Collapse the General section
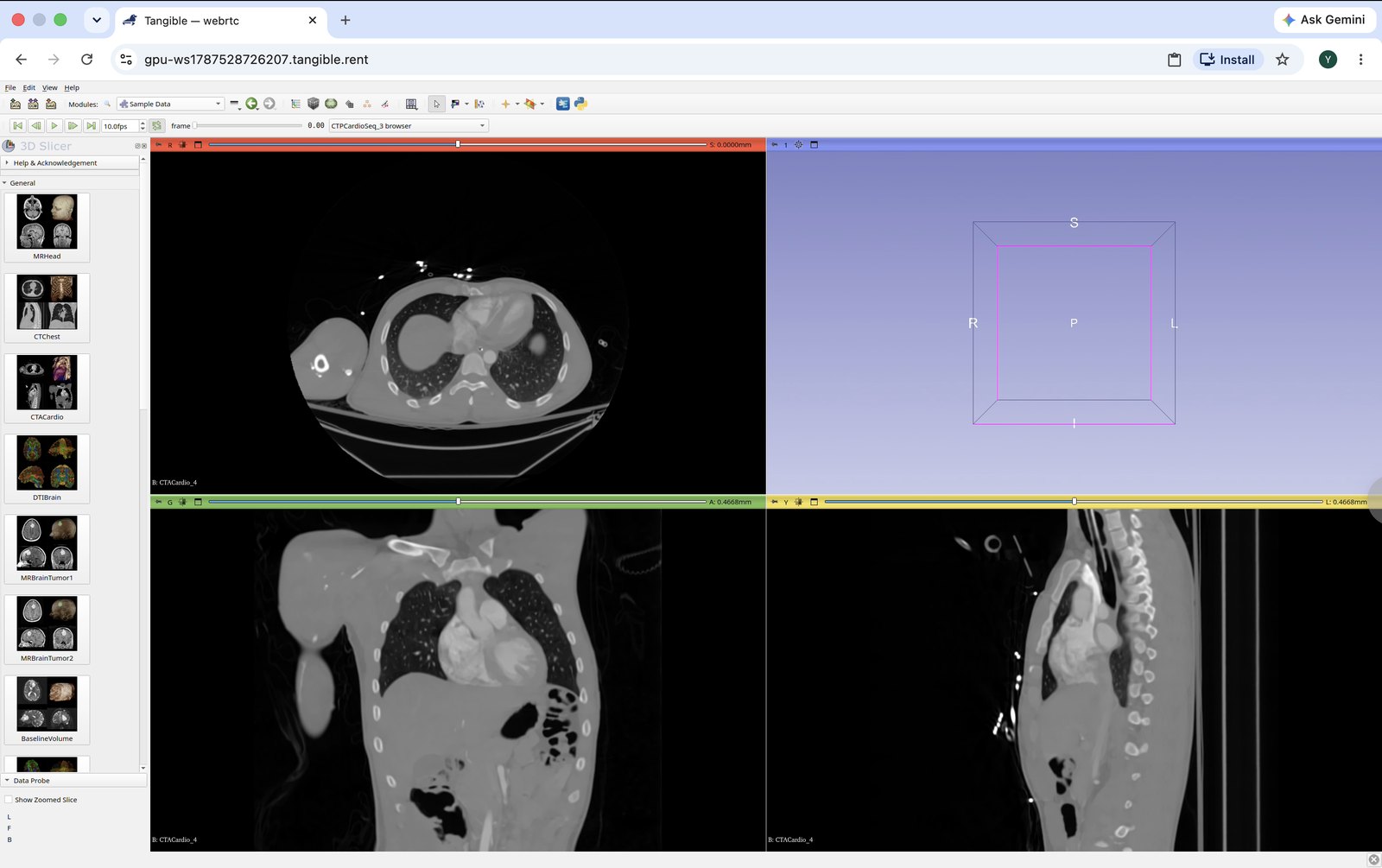The width and height of the screenshot is (1382, 868). tap(71, 183)
